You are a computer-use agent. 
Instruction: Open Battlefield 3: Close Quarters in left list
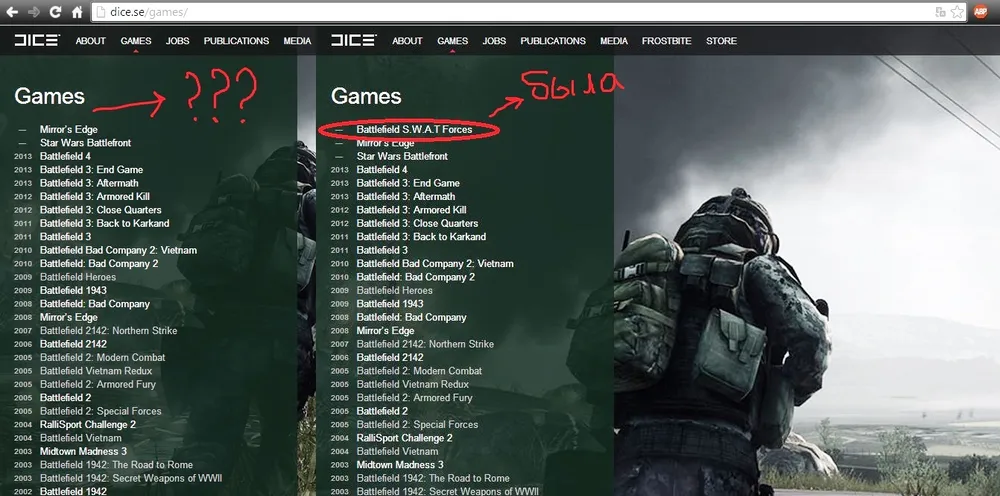tap(101, 210)
